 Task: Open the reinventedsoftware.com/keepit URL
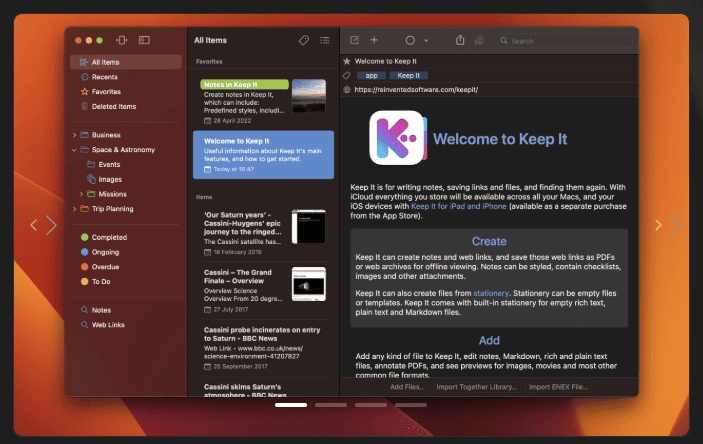click(x=416, y=90)
